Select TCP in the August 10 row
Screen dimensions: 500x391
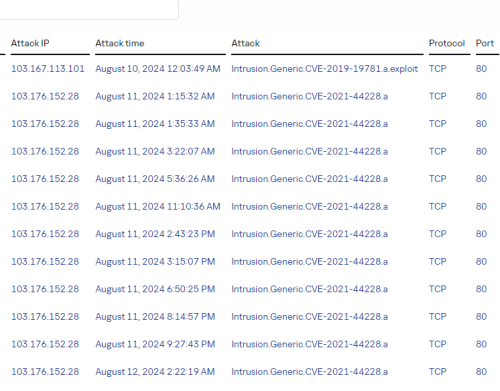[x=437, y=69]
